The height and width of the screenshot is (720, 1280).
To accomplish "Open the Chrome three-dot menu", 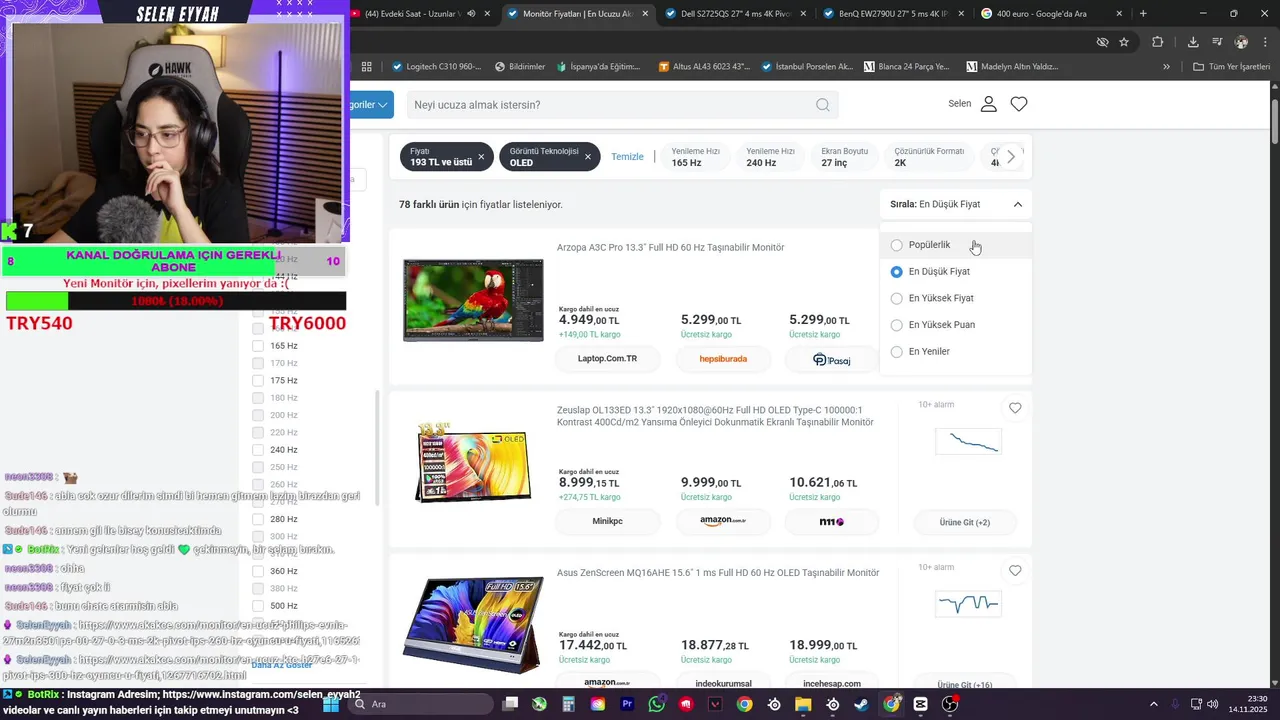I will (1265, 42).
